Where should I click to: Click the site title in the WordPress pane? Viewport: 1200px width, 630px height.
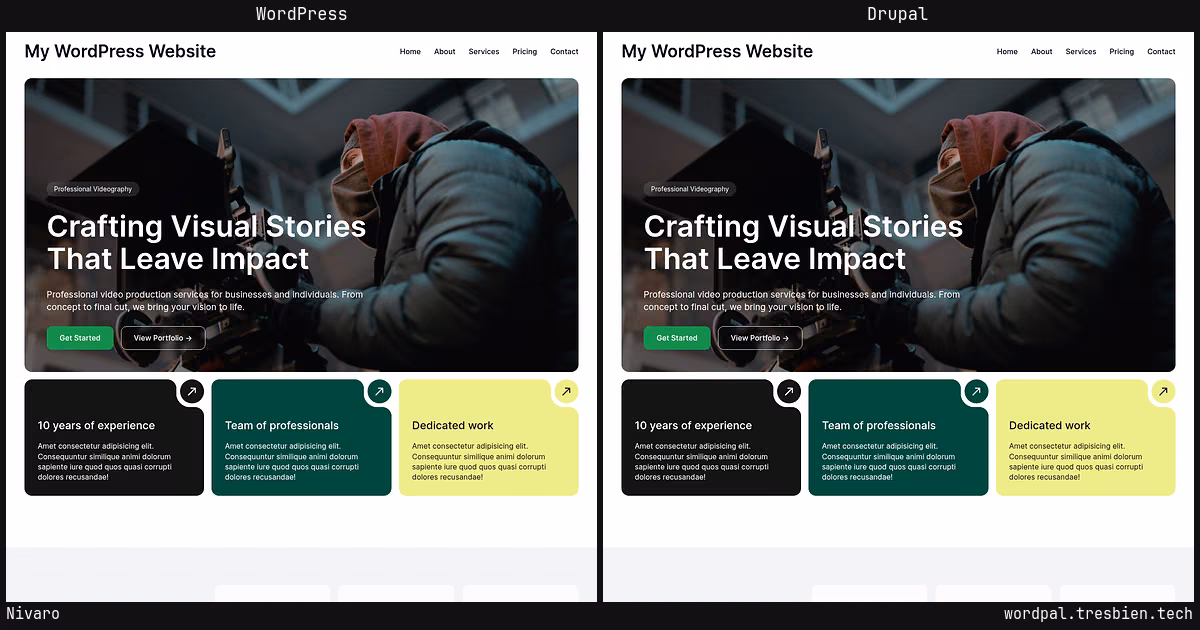pyautogui.click(x=120, y=51)
